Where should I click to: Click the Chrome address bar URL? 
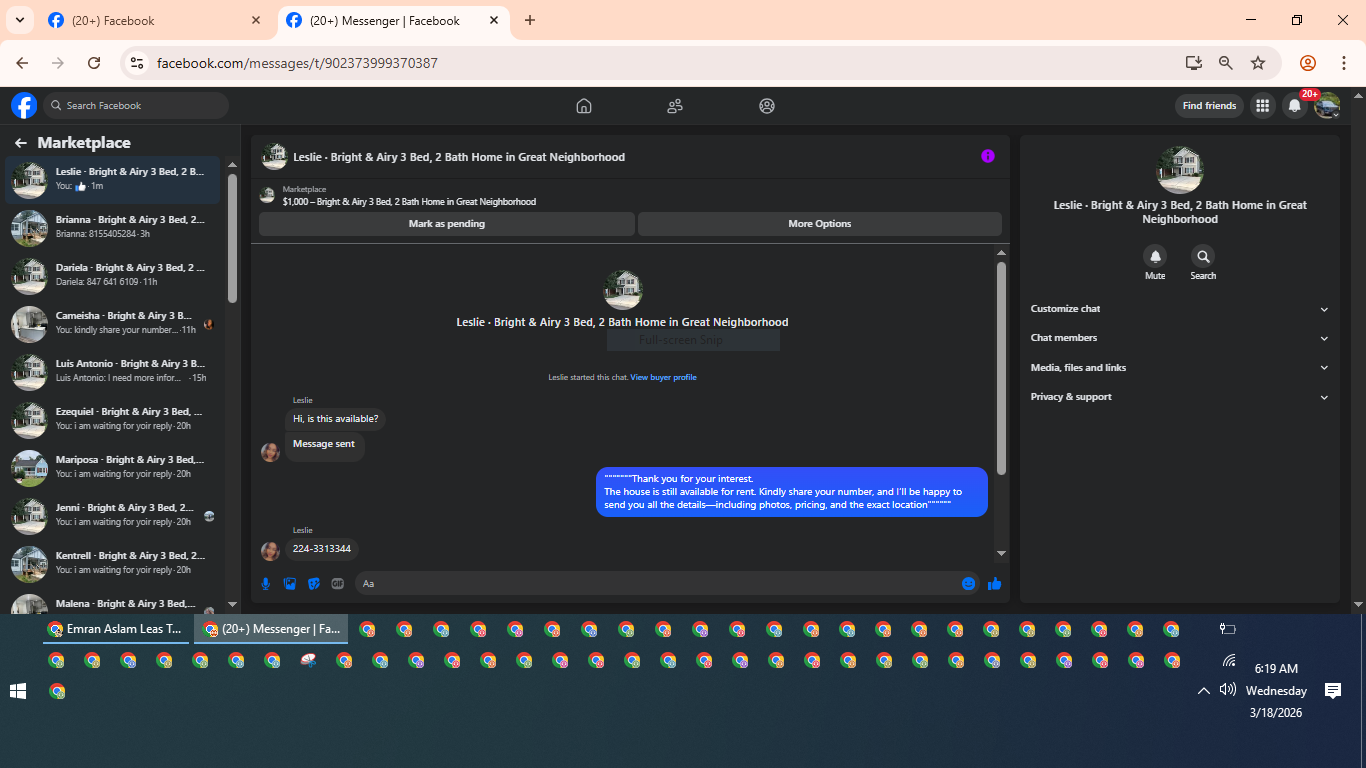[x=297, y=63]
